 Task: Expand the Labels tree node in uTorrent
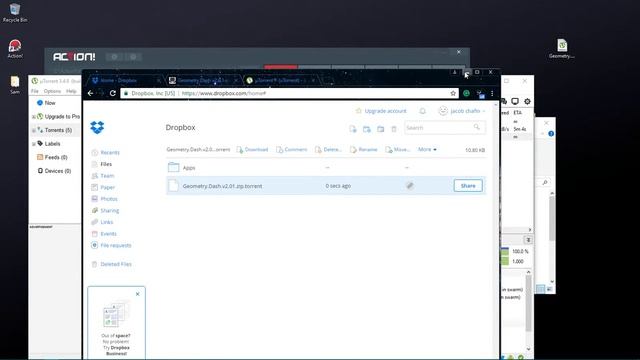(33, 144)
